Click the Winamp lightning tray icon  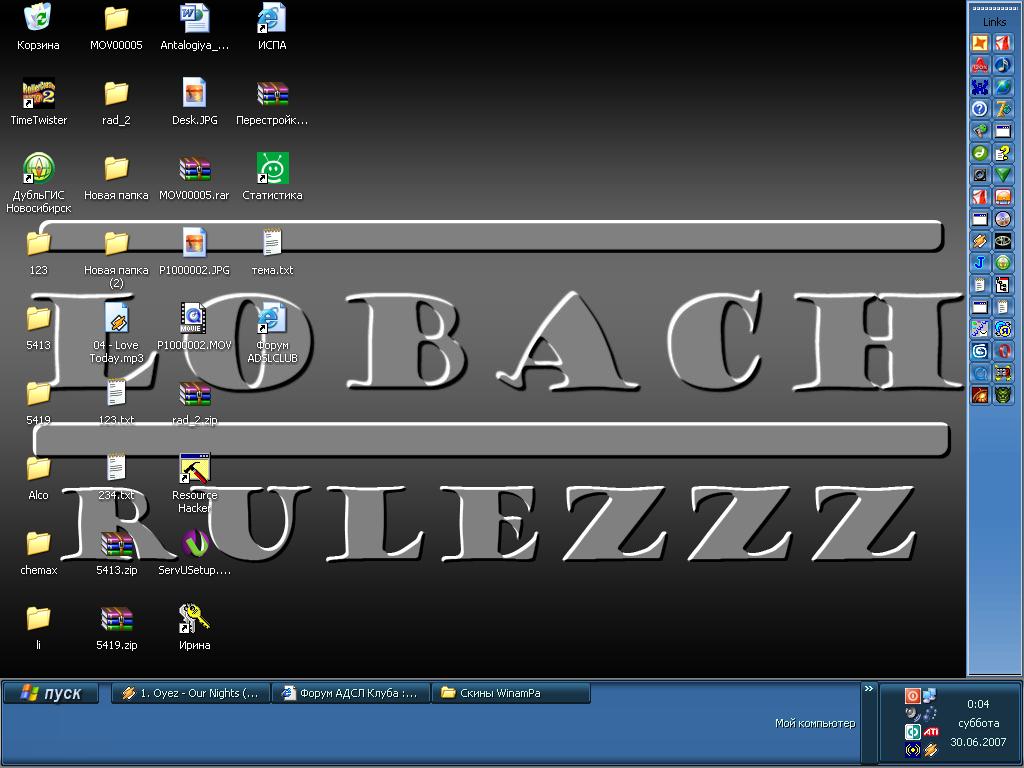click(931, 750)
